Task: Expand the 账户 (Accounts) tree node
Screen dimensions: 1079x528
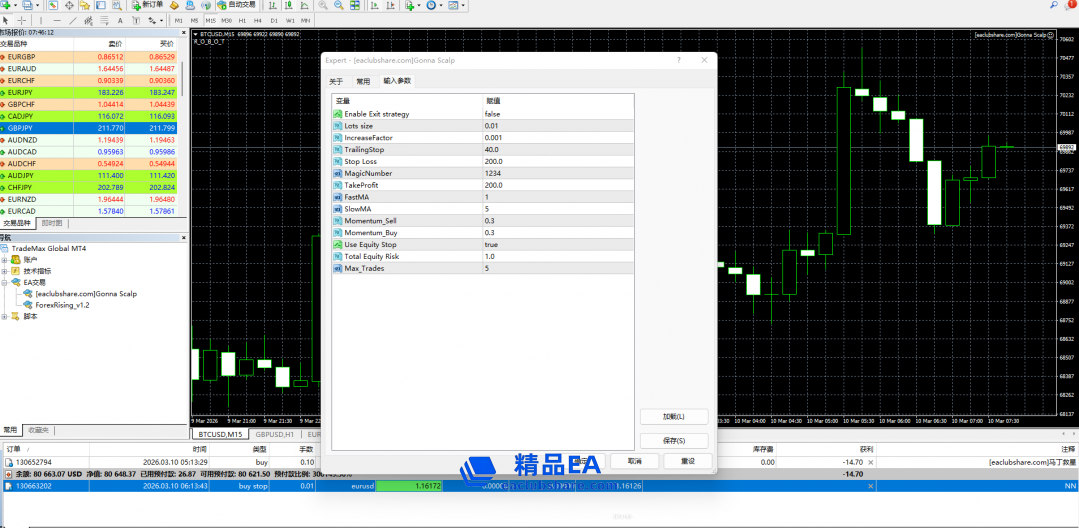Action: (x=5, y=259)
